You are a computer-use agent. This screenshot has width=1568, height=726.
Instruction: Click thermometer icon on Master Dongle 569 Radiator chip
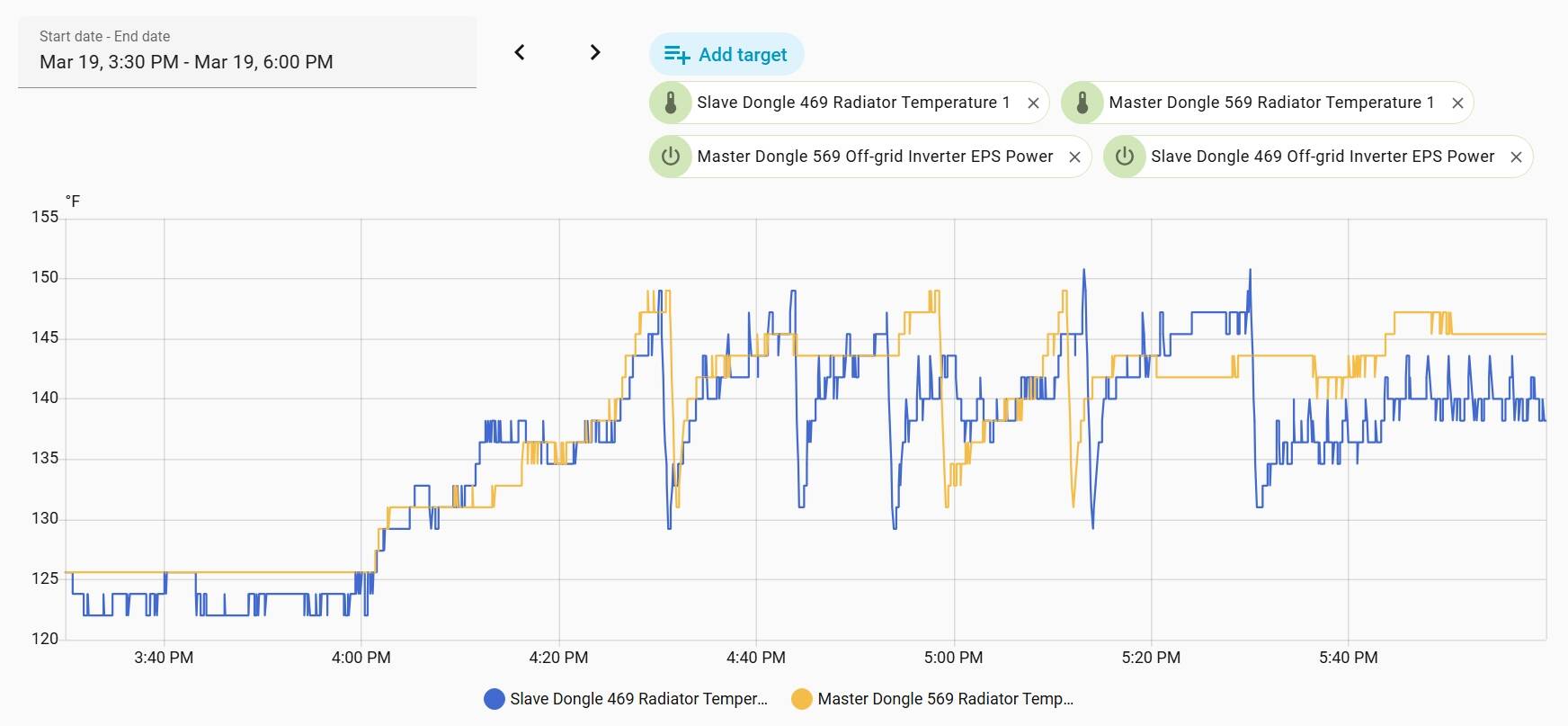1082,103
